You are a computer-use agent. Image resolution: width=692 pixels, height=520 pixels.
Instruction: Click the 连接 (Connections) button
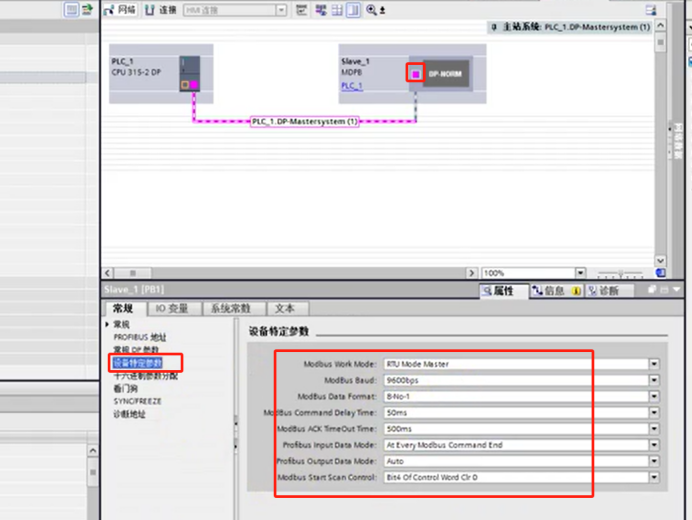coord(161,10)
